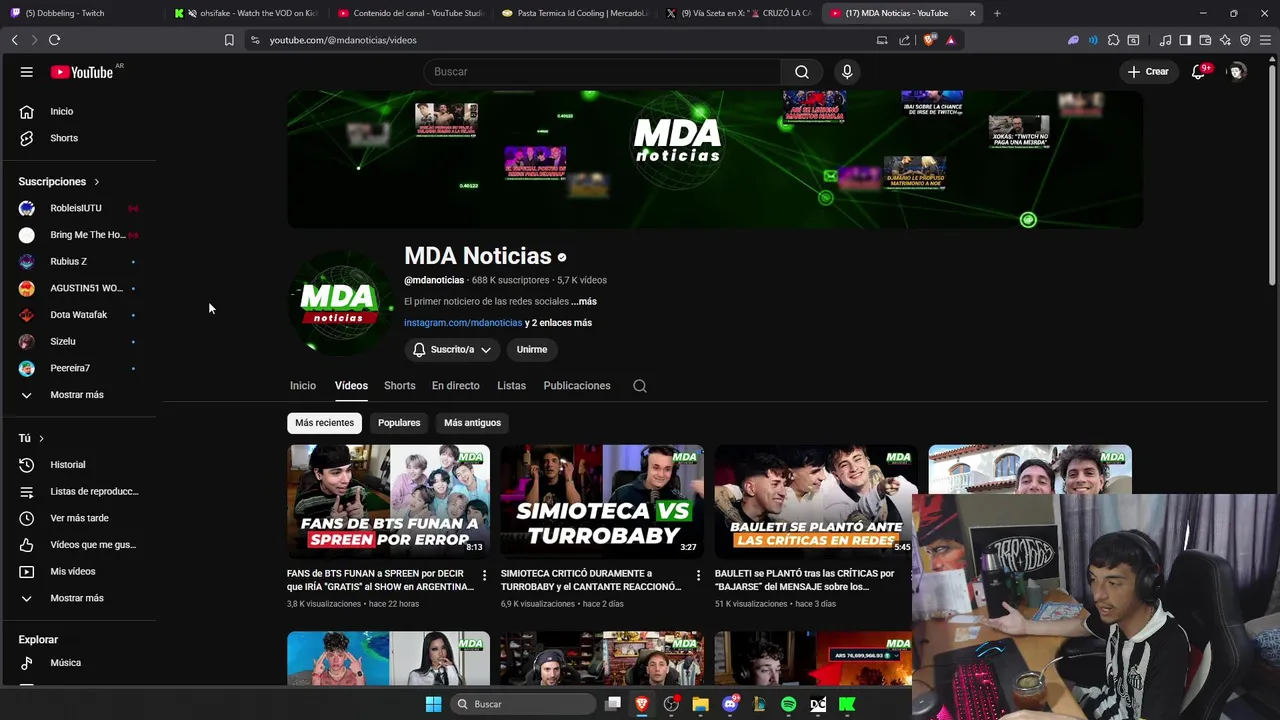Open the Simioteca vs Turrobaby thumbnail
This screenshot has width=1280, height=720.
coord(602,501)
